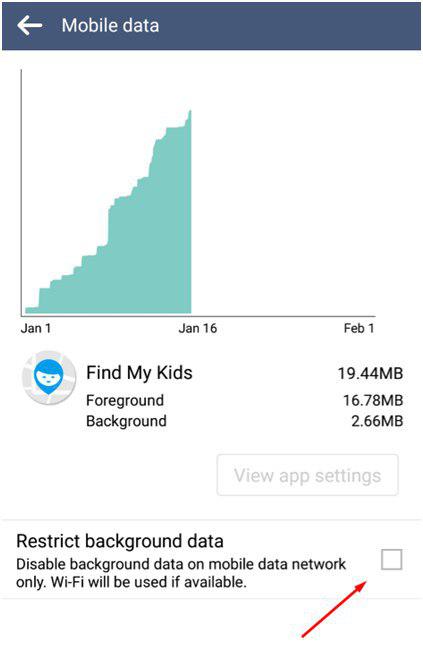Tap the 2.66MB background value
423x654 pixels.
377,421
